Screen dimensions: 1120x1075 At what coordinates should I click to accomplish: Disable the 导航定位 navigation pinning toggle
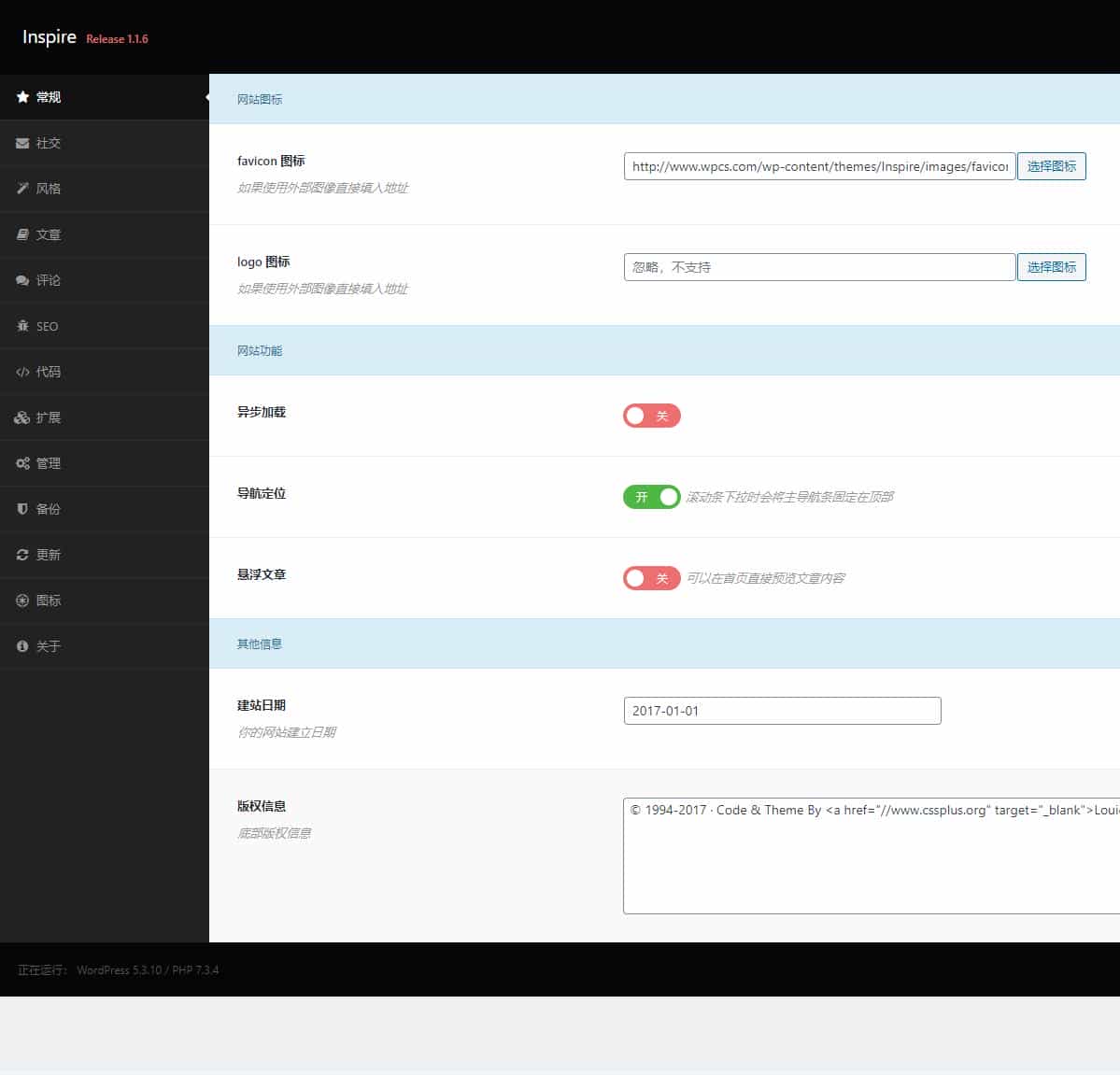[651, 497]
